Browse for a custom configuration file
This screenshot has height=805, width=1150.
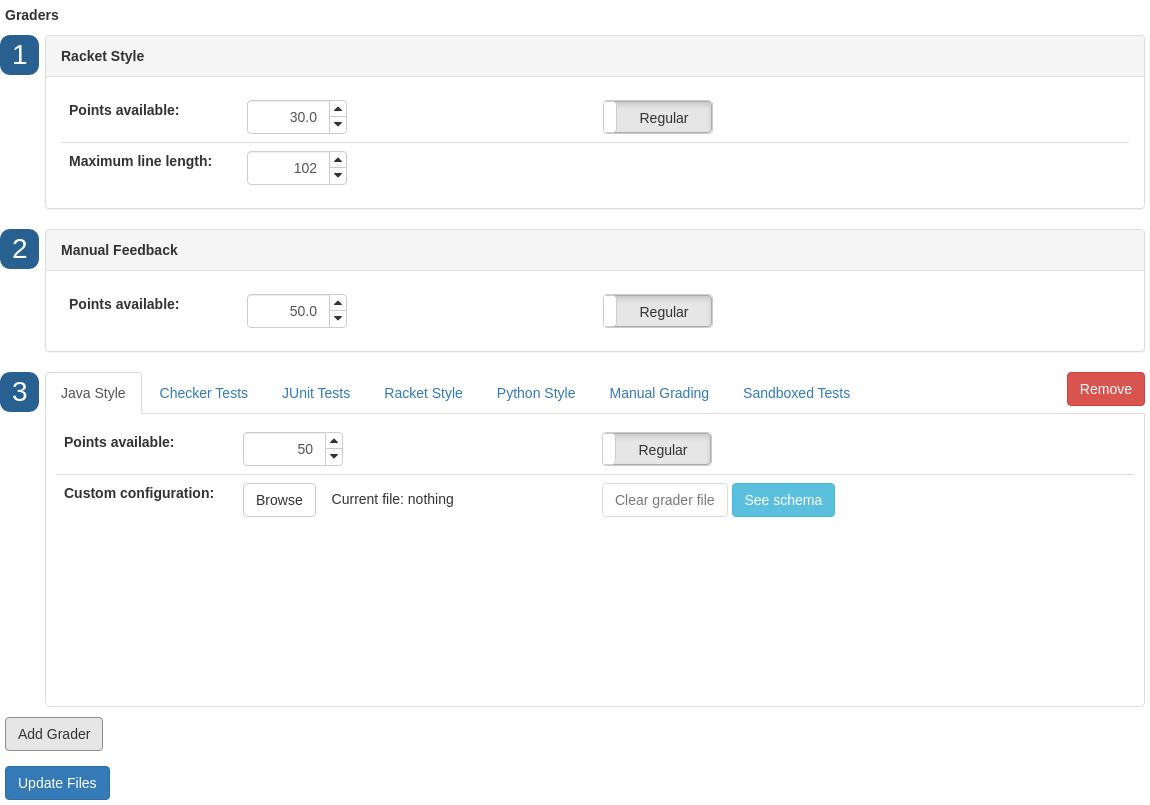[279, 500]
